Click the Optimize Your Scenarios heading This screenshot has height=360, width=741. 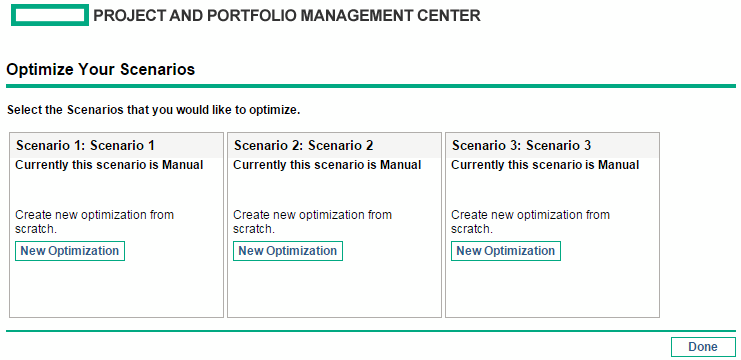coord(101,69)
